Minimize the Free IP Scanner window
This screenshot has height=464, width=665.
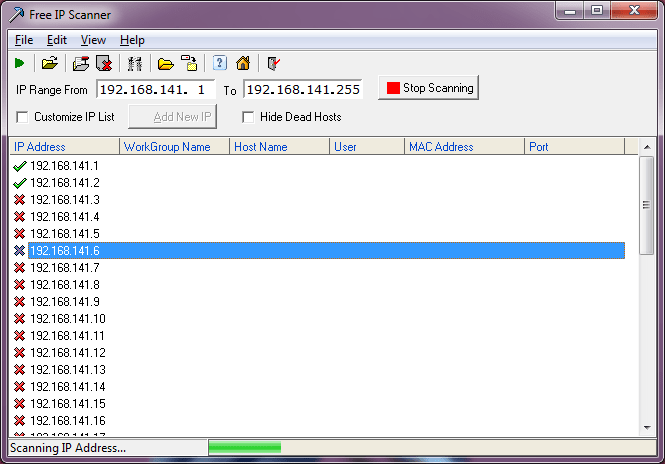(570, 10)
